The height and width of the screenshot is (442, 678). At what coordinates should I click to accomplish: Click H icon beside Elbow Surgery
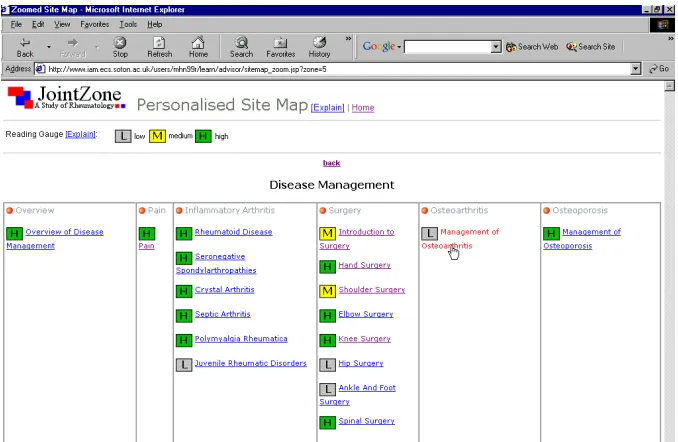tap(327, 316)
